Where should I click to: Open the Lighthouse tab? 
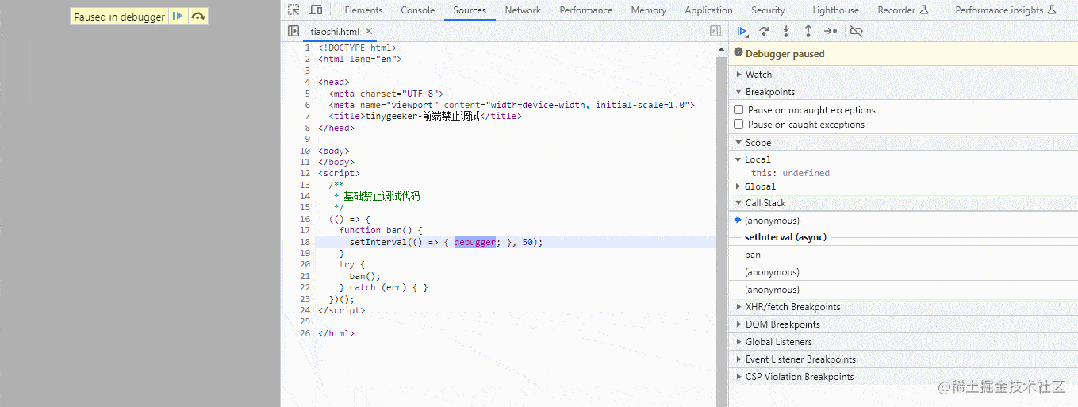click(x=835, y=10)
